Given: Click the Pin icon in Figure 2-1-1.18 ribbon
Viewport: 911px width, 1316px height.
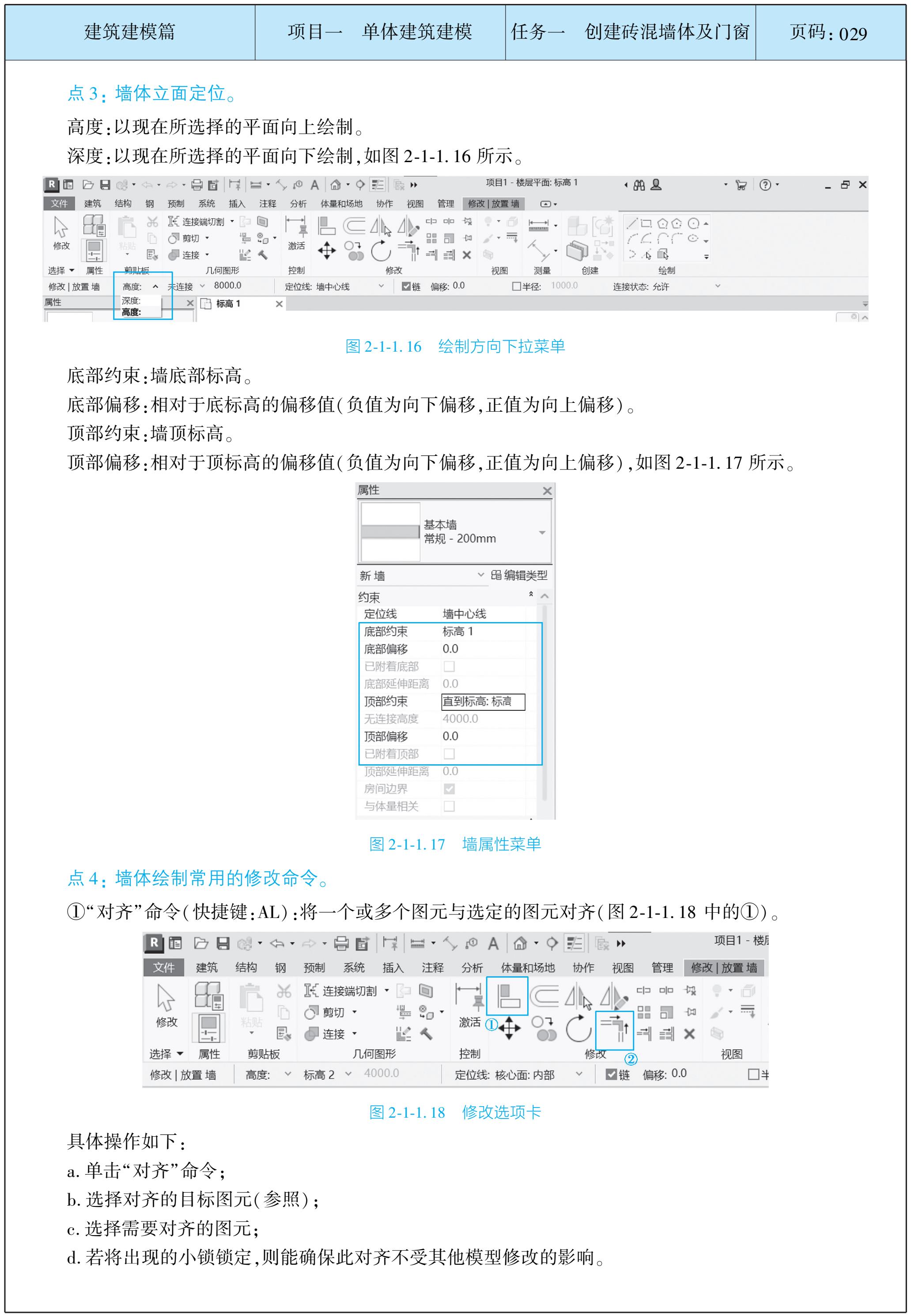Looking at the screenshot, I should tap(691, 1012).
